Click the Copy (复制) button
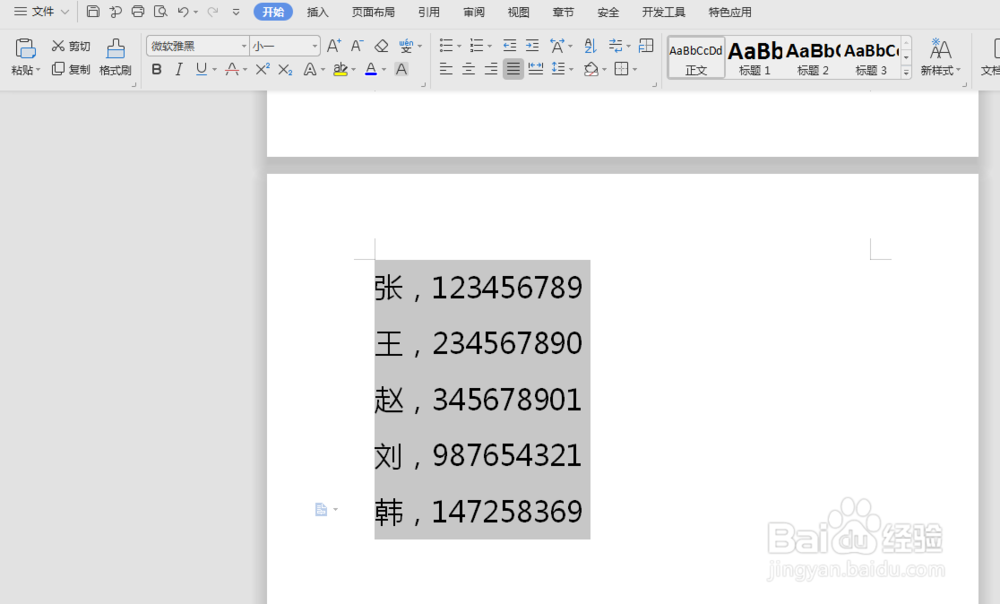Screen dimensions: 1000x604 point(71,69)
